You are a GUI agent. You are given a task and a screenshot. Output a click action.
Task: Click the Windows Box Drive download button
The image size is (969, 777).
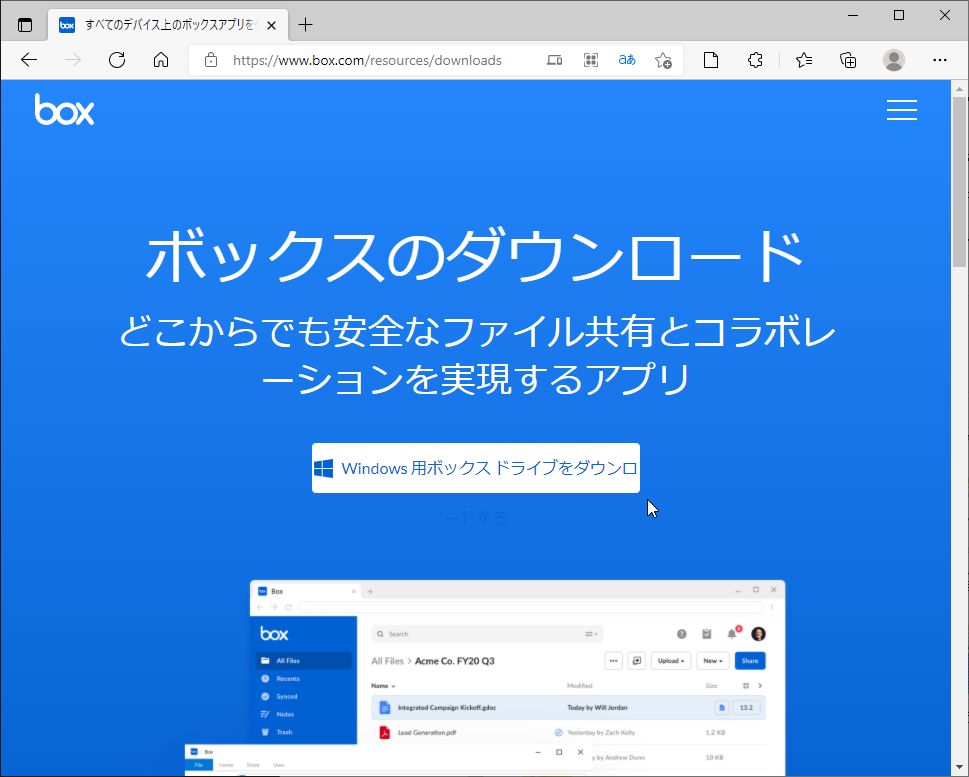[475, 467]
